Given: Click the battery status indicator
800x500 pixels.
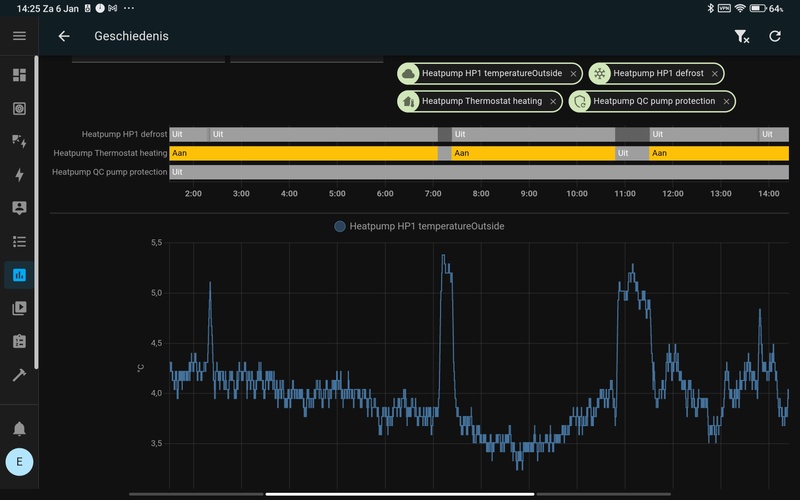Looking at the screenshot, I should [x=766, y=8].
